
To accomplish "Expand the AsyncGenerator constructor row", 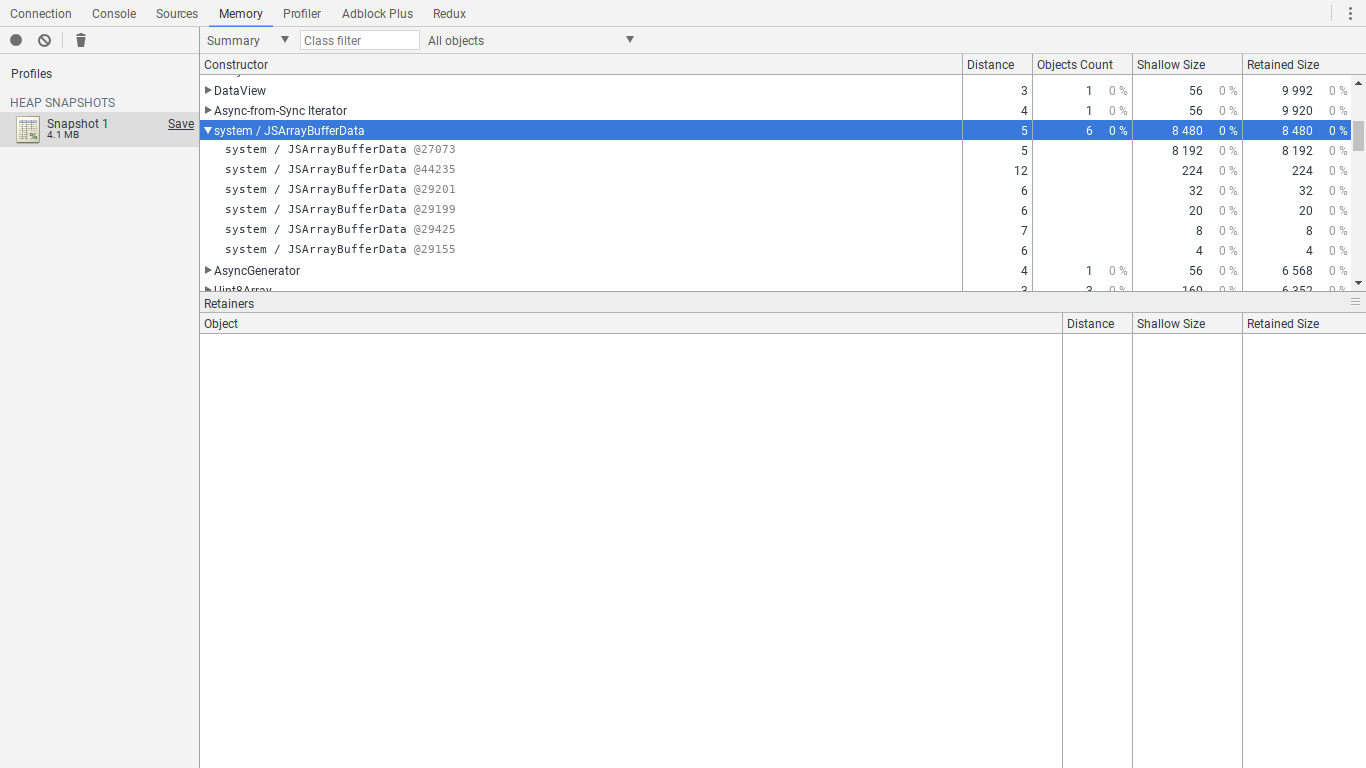I will 208,270.
